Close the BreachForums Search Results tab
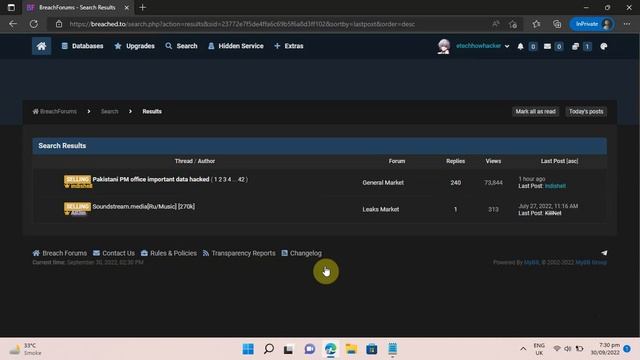The image size is (640, 360). (x=127, y=7)
